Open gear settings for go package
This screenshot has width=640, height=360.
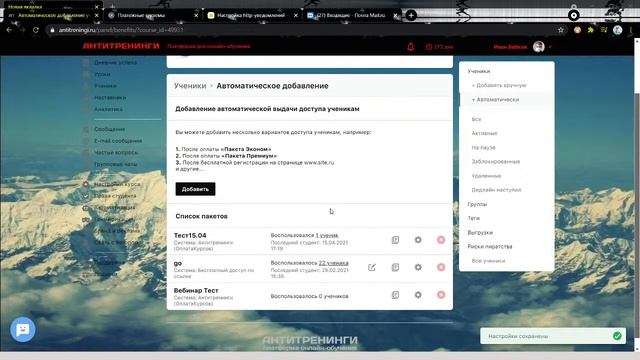point(418,267)
